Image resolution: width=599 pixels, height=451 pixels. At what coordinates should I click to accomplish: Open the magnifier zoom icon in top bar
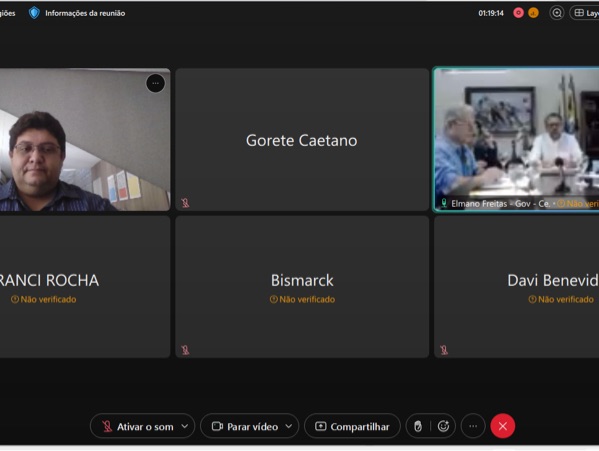coord(557,13)
